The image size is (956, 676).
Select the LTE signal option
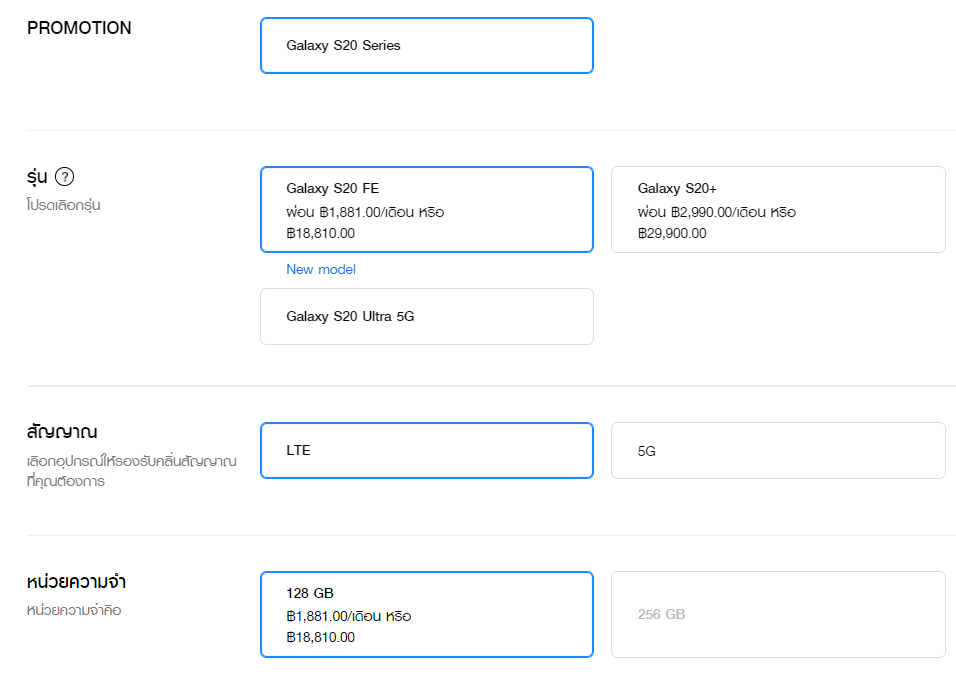pyautogui.click(x=427, y=450)
